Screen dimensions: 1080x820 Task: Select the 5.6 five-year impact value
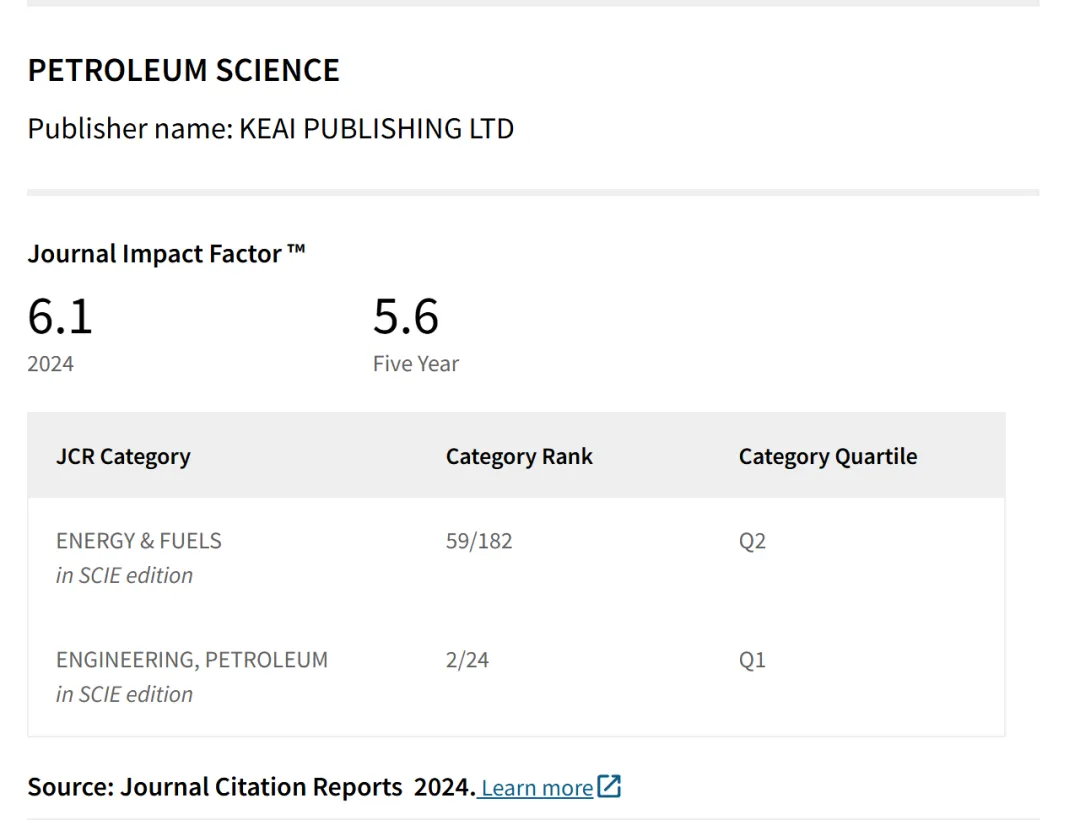406,317
